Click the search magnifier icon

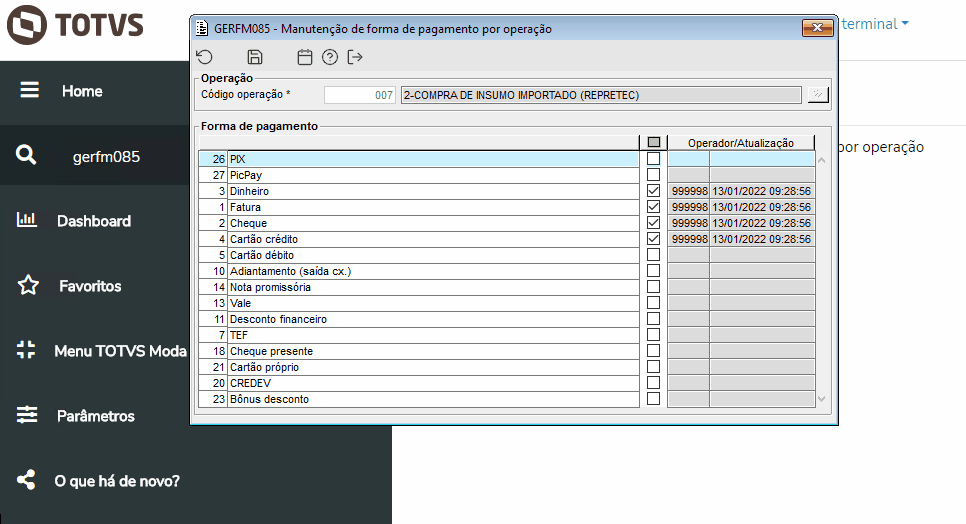(x=26, y=155)
